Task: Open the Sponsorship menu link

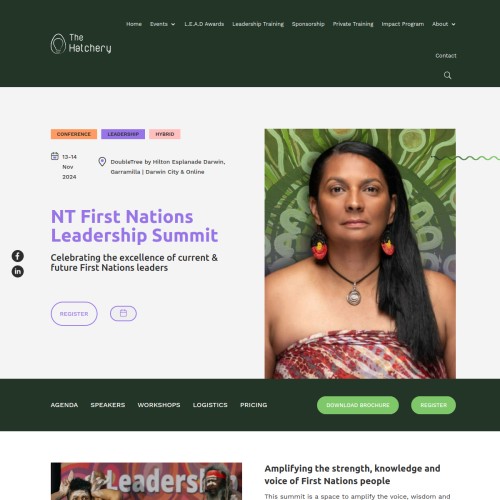Action: pyautogui.click(x=308, y=24)
